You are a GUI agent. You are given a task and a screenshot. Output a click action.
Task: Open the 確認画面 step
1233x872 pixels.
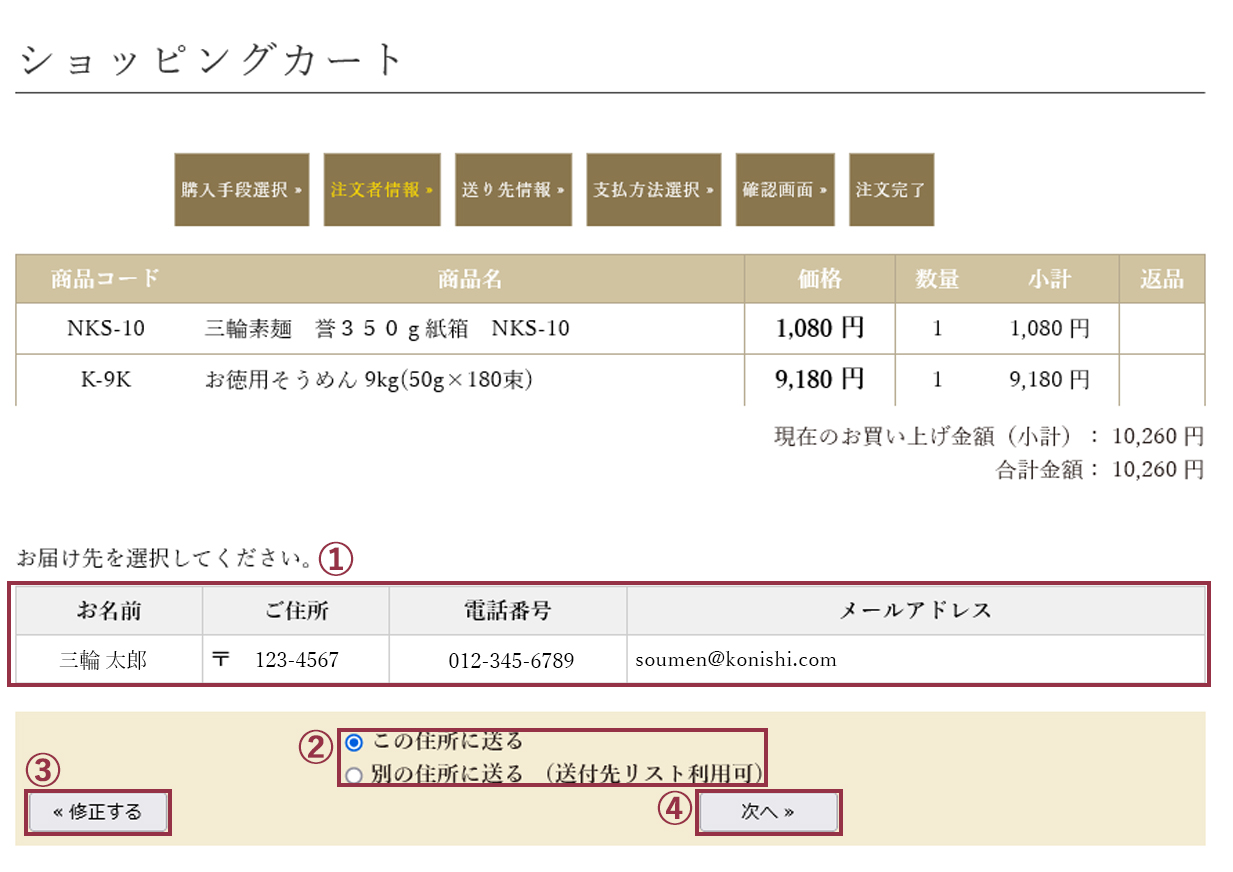tap(785, 190)
